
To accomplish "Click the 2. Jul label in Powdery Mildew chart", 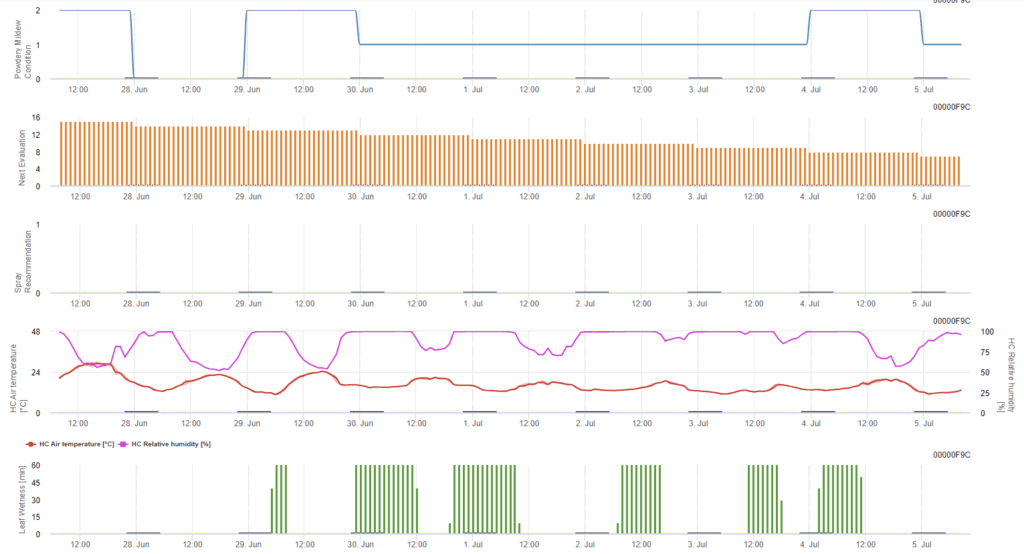I will pos(585,89).
